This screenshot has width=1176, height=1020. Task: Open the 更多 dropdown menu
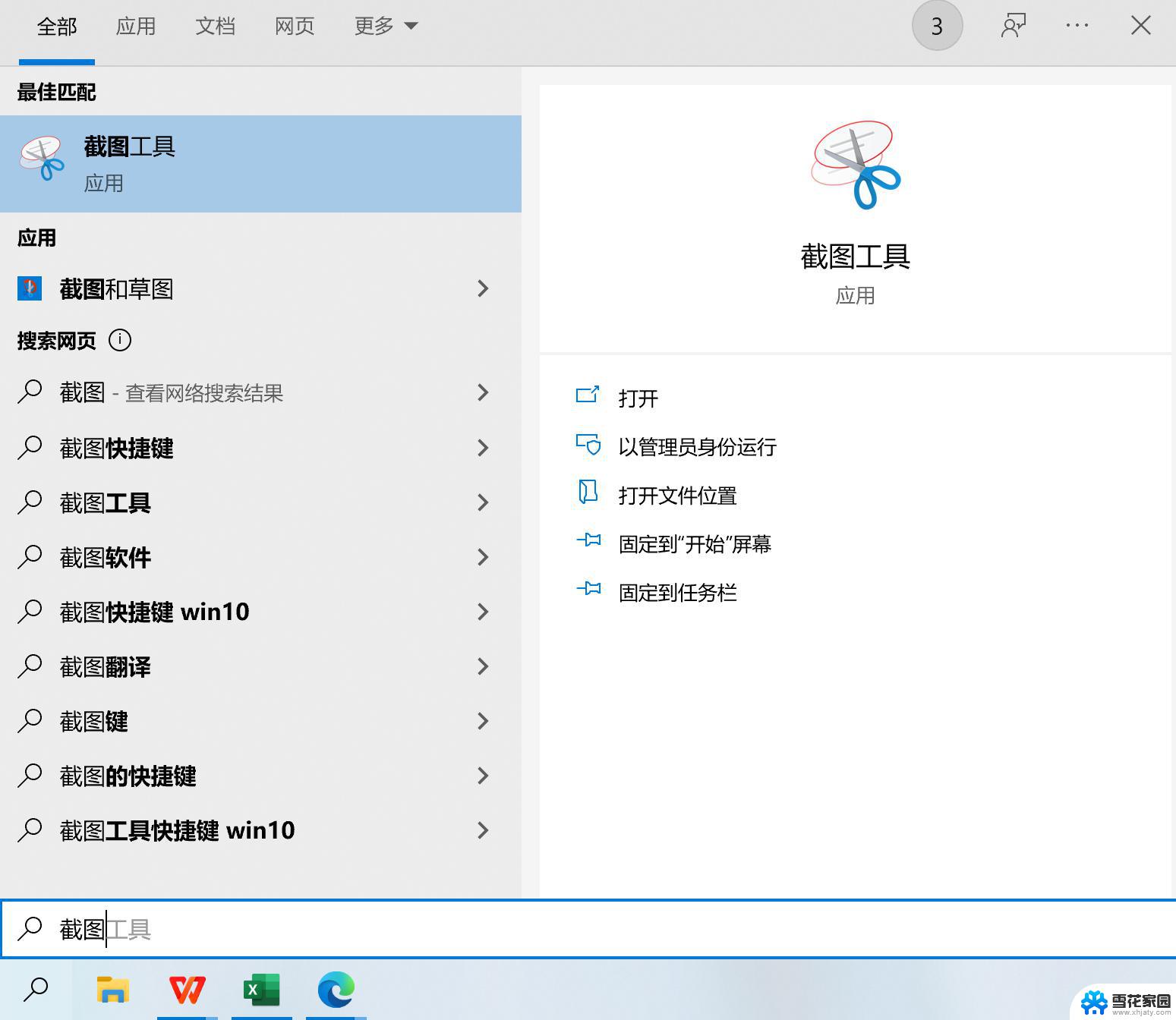pyautogui.click(x=386, y=27)
